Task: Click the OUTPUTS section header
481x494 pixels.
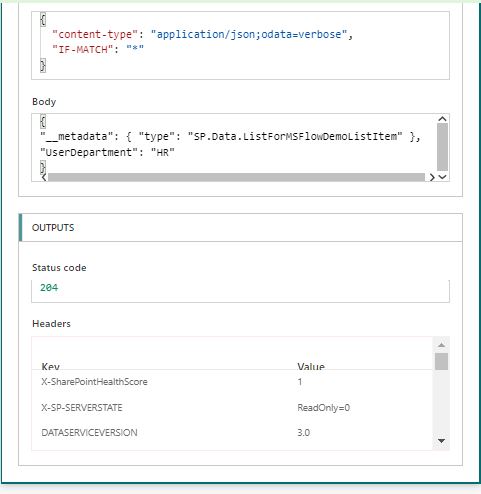Action: 240,228
